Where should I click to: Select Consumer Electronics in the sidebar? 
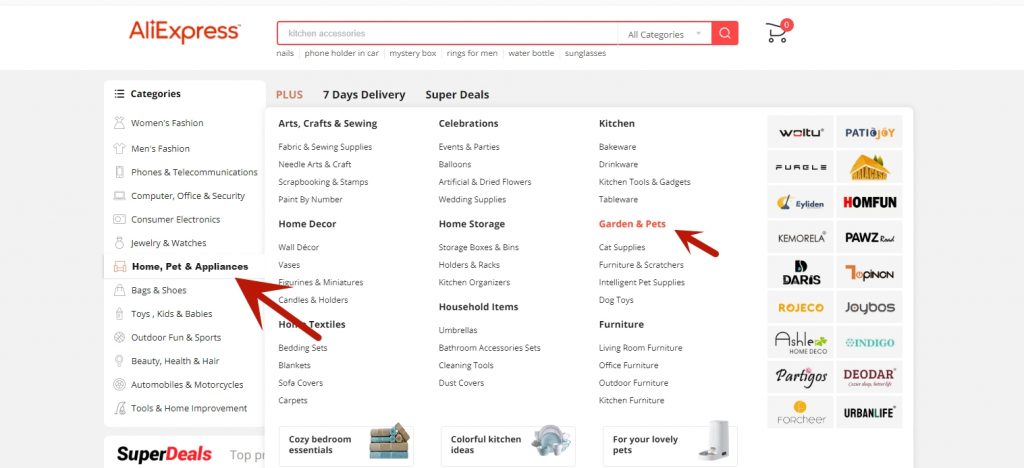[x=175, y=220]
